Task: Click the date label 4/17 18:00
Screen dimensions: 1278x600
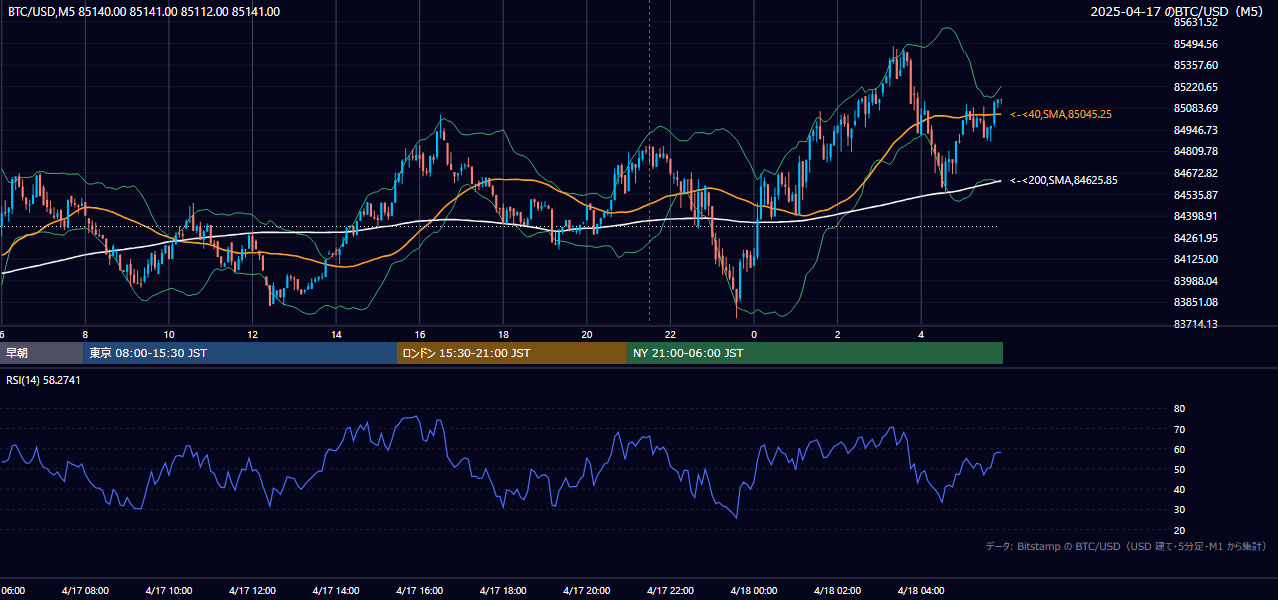Action: click(x=503, y=591)
